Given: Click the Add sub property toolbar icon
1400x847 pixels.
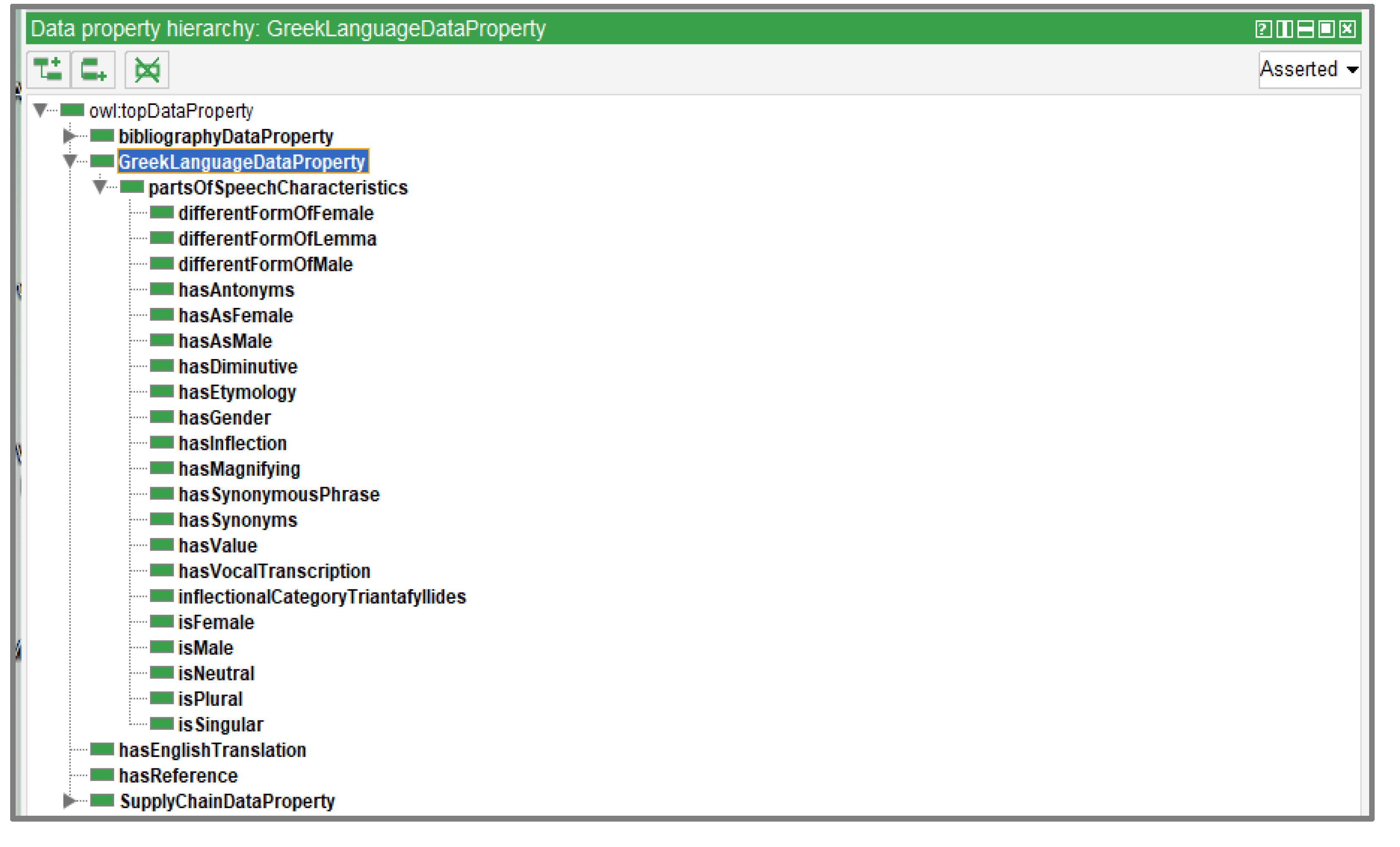Looking at the screenshot, I should [48, 70].
